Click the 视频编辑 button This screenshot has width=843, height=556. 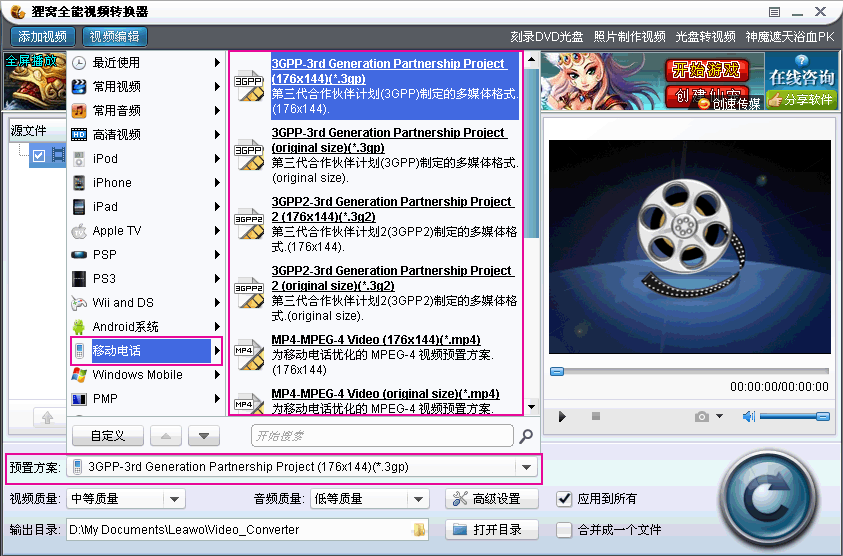(x=115, y=37)
